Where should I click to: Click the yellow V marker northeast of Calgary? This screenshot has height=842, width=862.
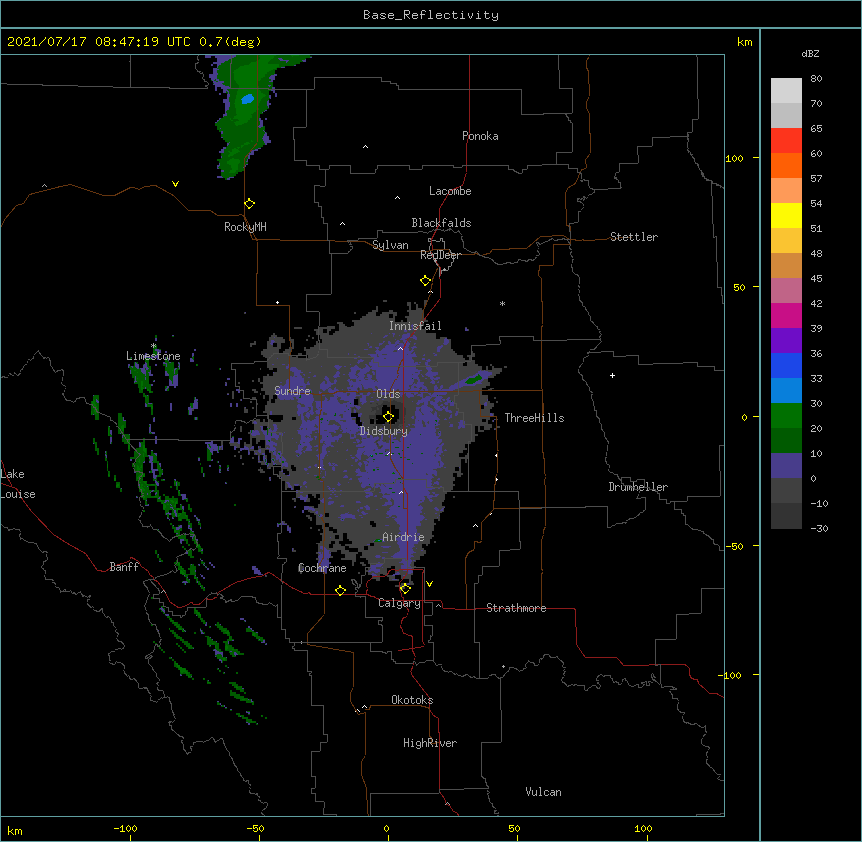429,584
